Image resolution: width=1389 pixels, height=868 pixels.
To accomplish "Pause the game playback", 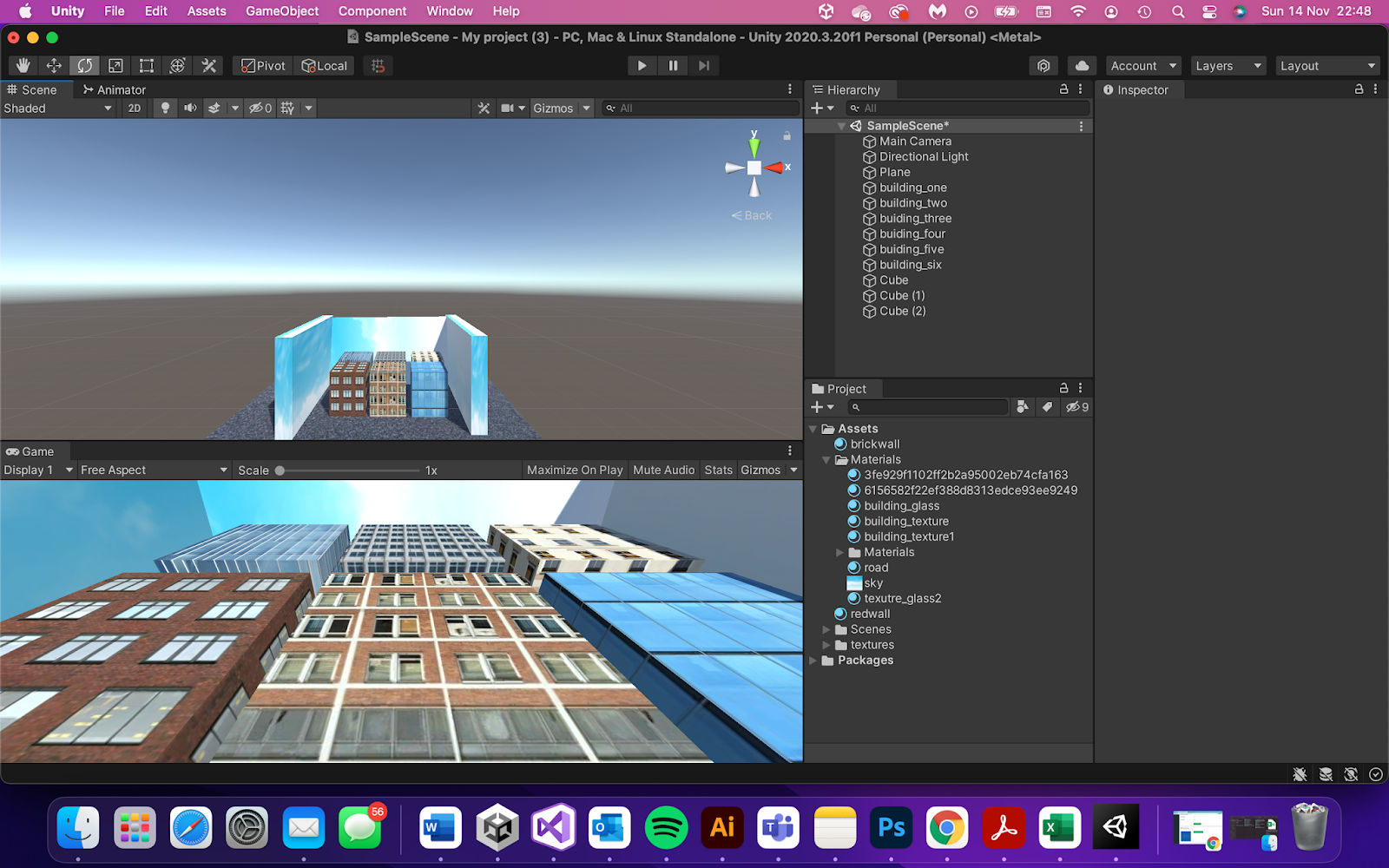I will [x=673, y=66].
